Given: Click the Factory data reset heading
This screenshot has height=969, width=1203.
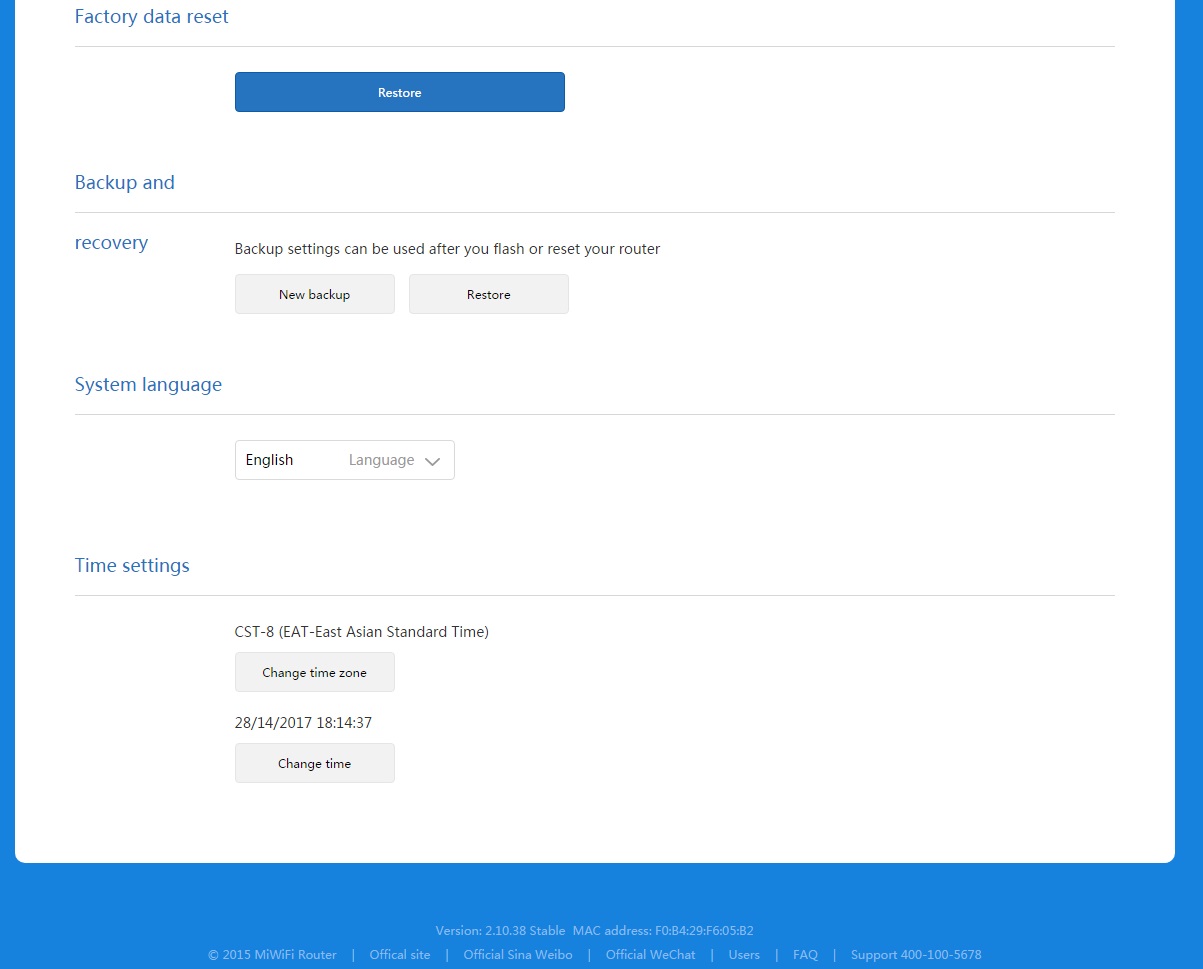Looking at the screenshot, I should coord(152,17).
